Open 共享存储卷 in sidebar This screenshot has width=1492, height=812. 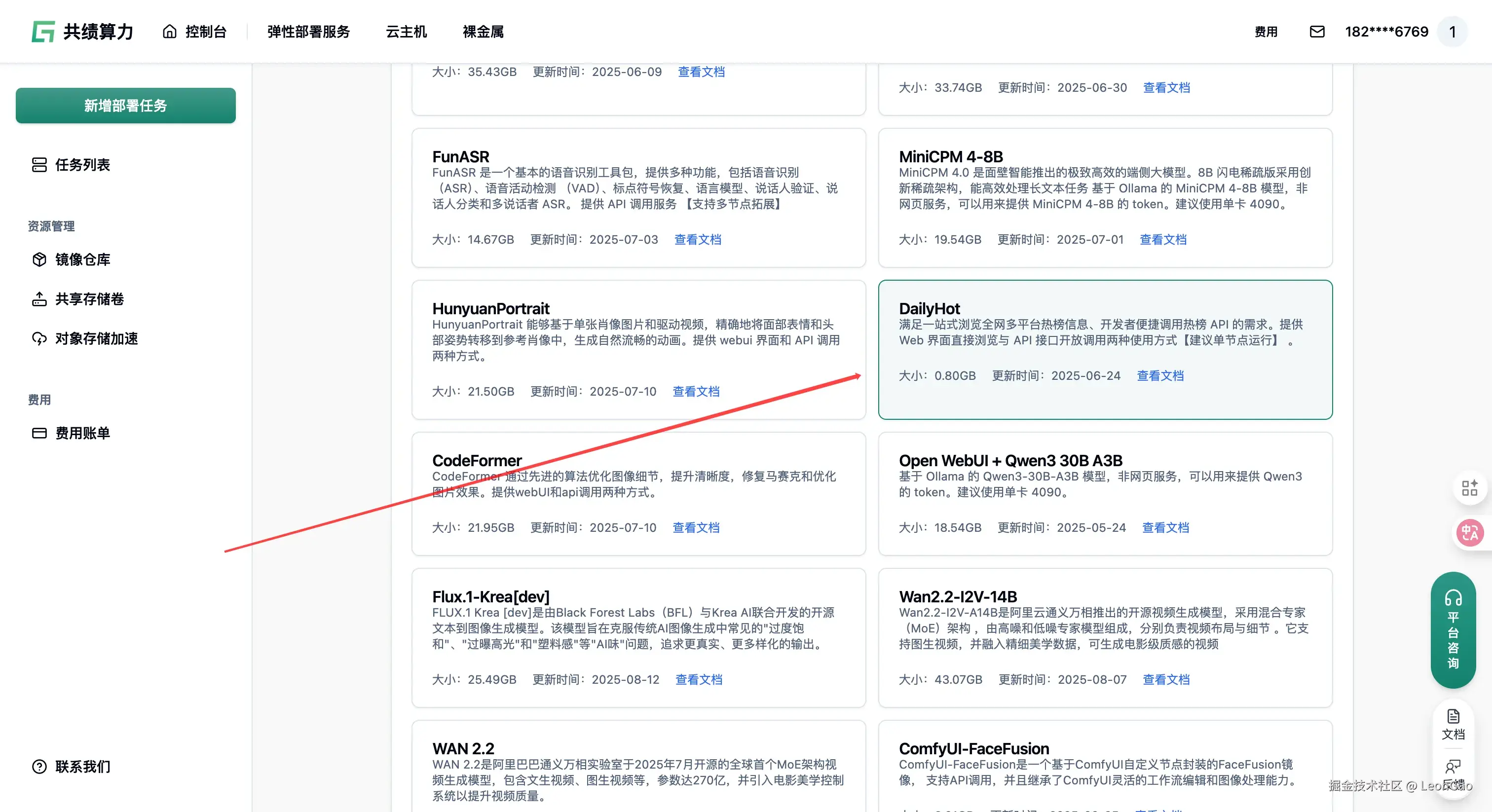[89, 299]
